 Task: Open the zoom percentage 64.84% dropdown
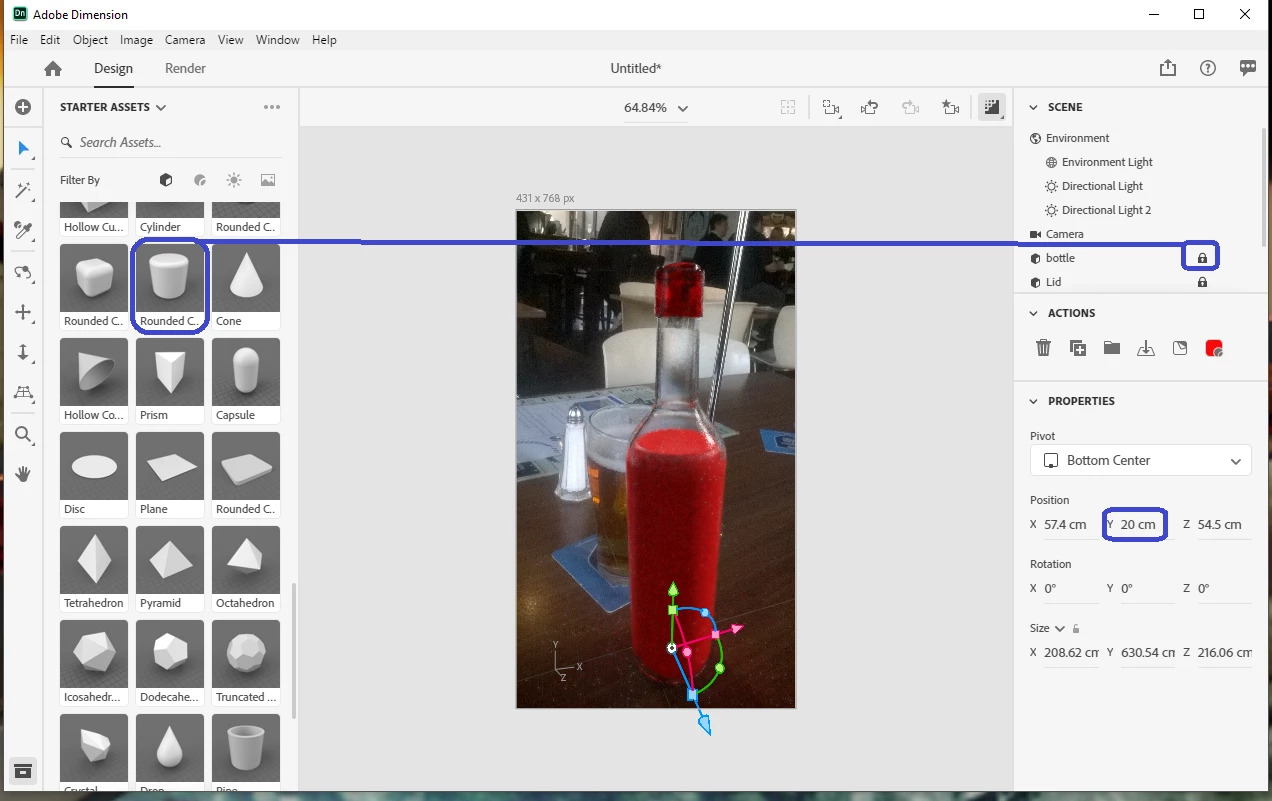tap(656, 108)
